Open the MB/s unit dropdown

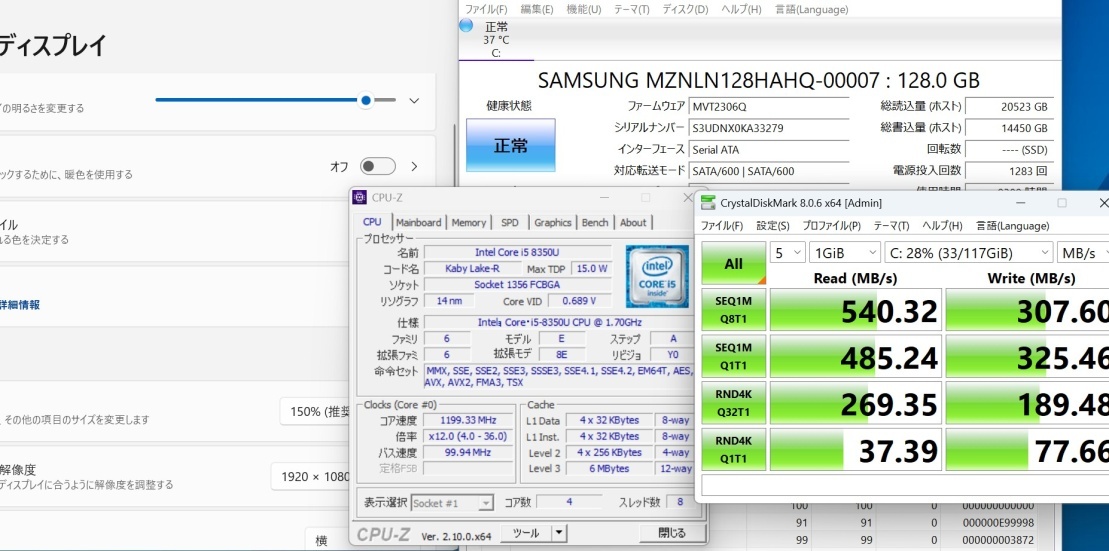(1083, 253)
